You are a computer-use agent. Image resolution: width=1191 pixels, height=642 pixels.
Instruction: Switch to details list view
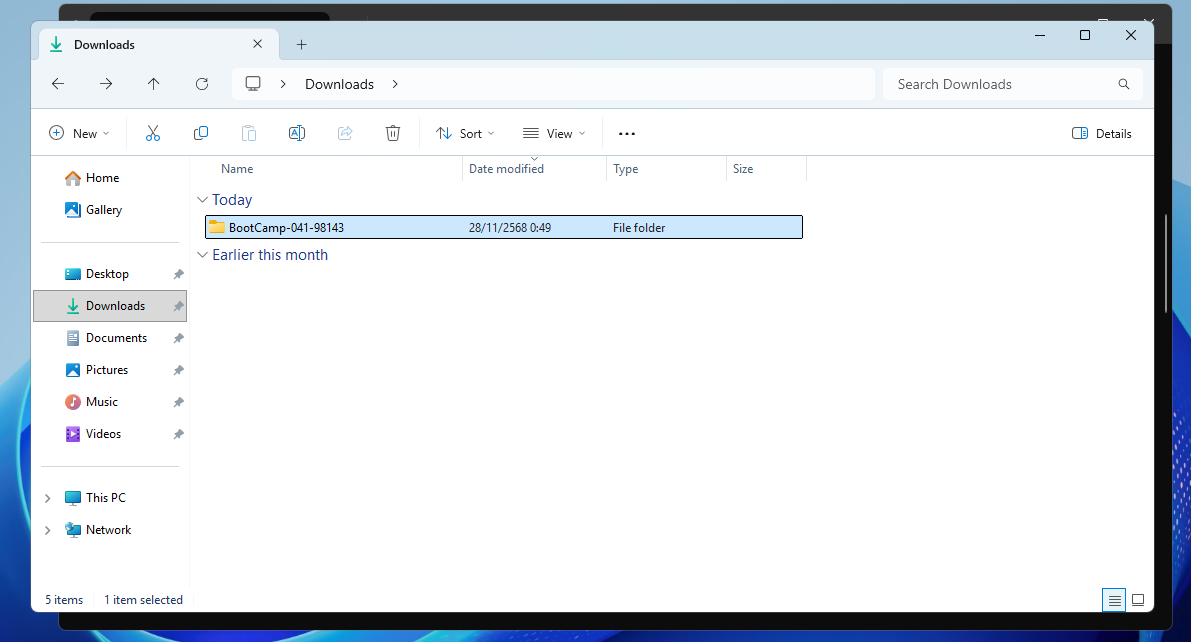(x=1114, y=600)
